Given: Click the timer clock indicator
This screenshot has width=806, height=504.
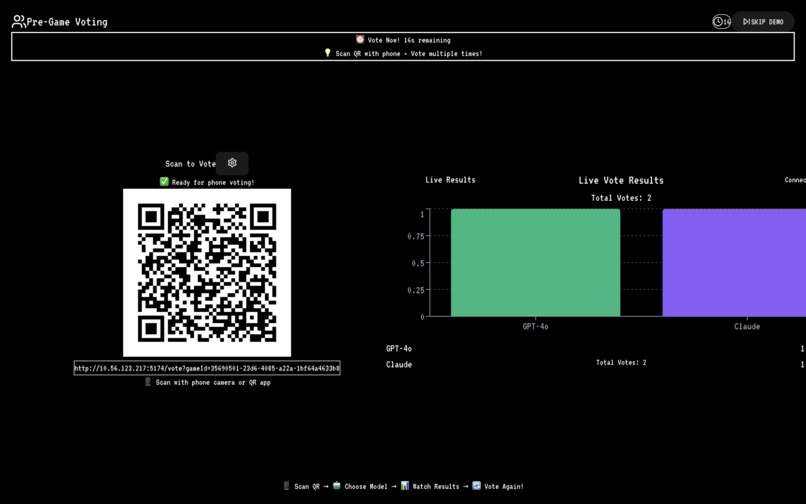Looking at the screenshot, I should [x=721, y=22].
